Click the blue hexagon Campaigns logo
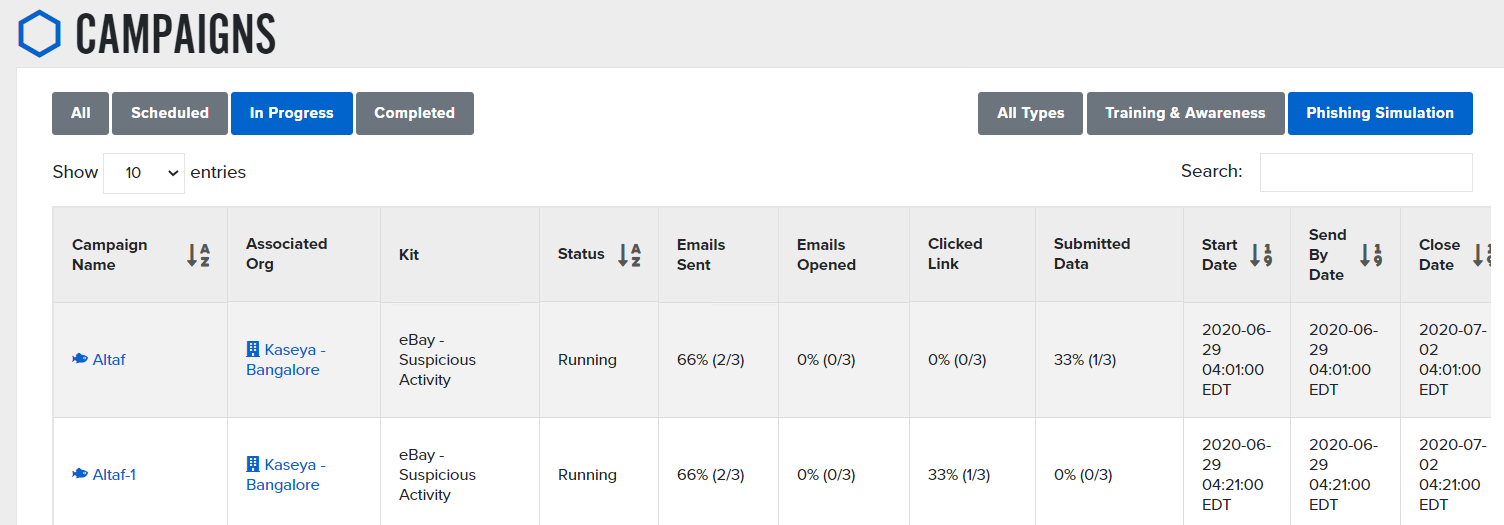Viewport: 1504px width, 525px height. (x=39, y=33)
